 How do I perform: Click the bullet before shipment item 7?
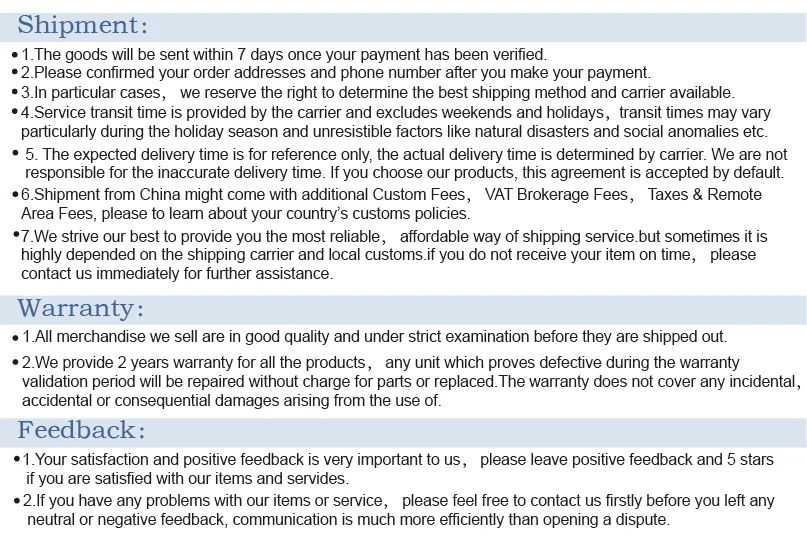click(x=16, y=235)
